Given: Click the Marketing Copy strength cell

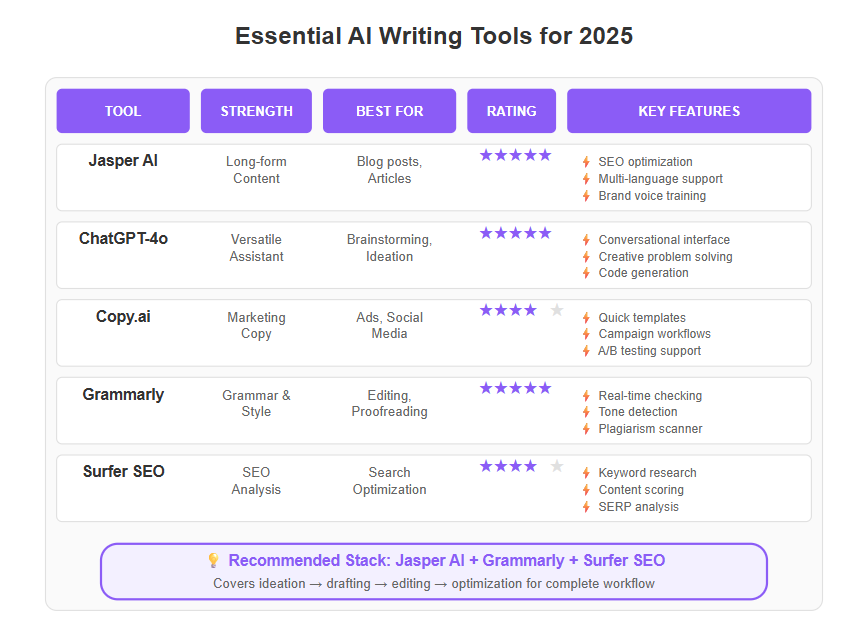Looking at the screenshot, I should (256, 325).
